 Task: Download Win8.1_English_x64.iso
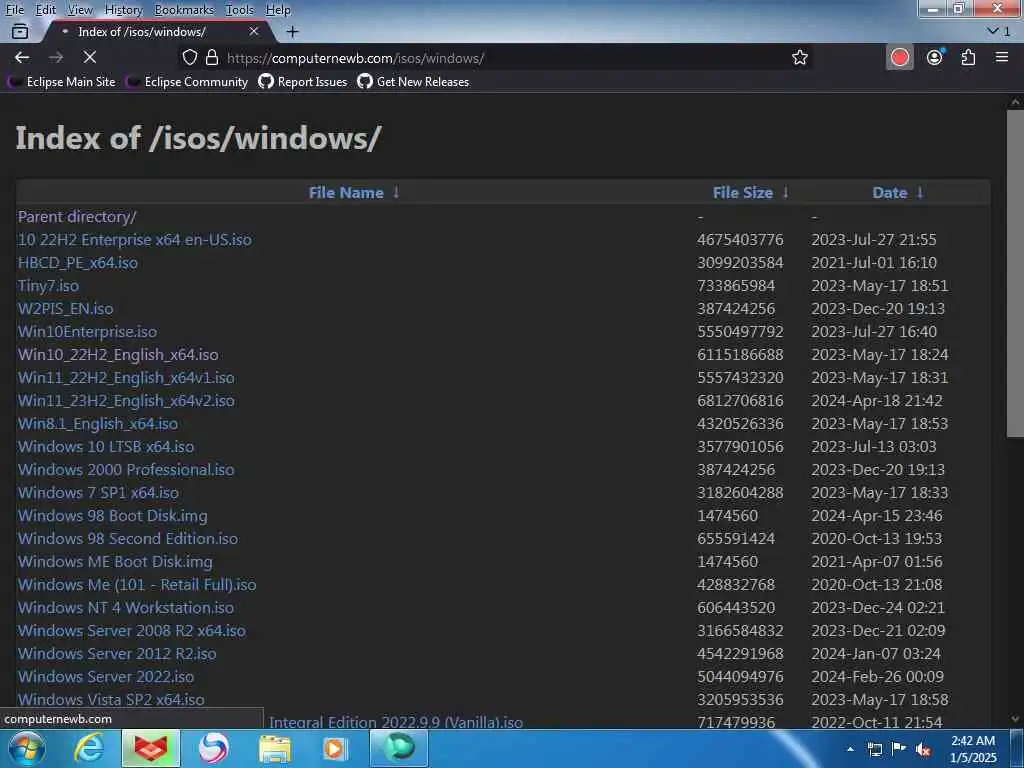coord(98,423)
